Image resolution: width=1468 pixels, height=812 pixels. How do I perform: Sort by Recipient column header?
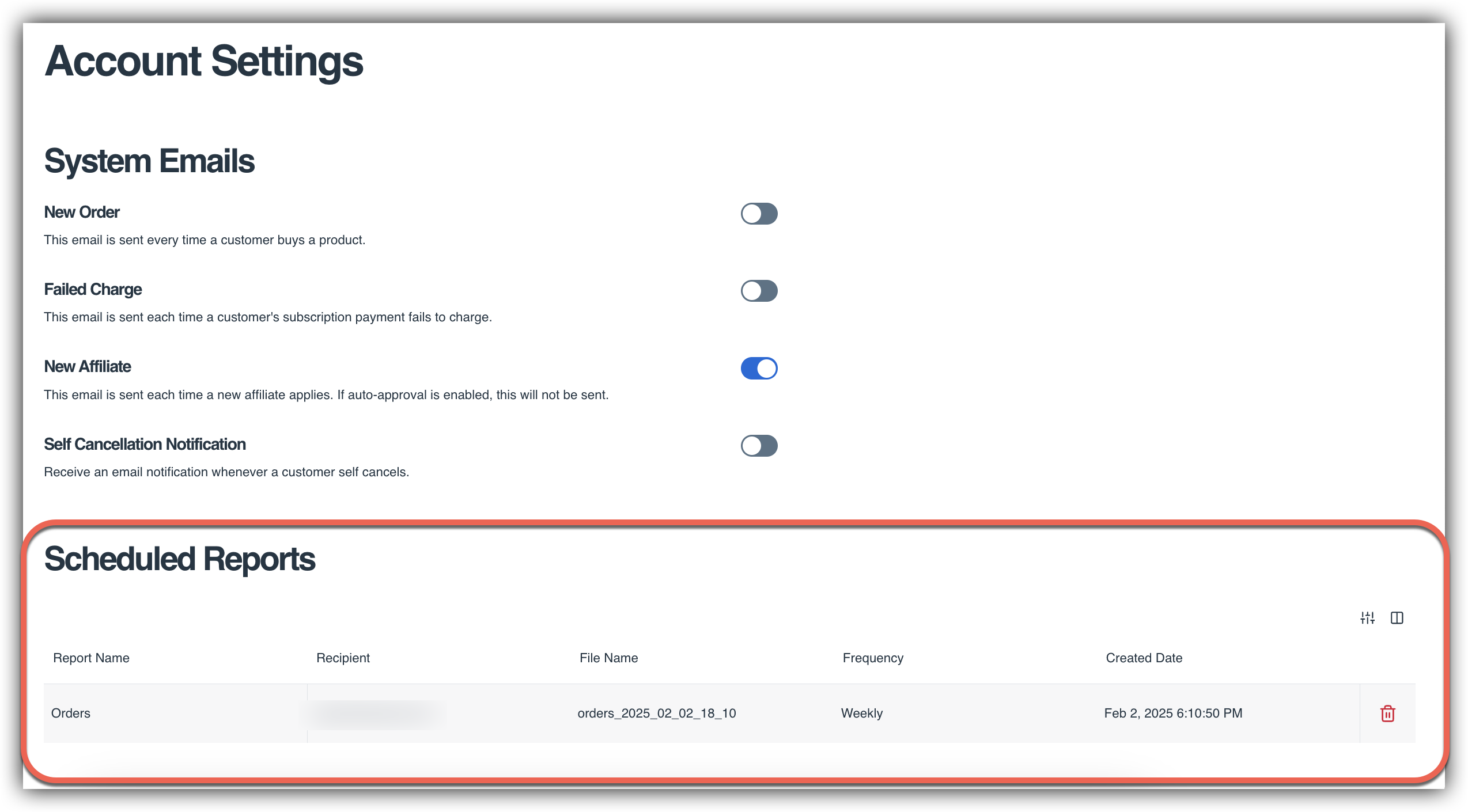point(343,658)
